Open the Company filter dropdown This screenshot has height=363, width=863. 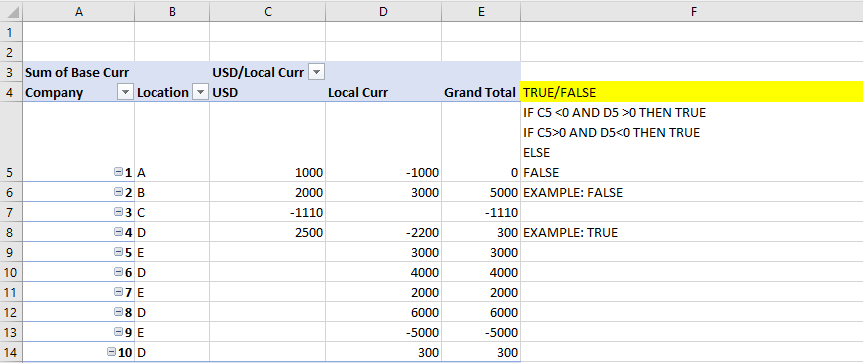[126, 92]
